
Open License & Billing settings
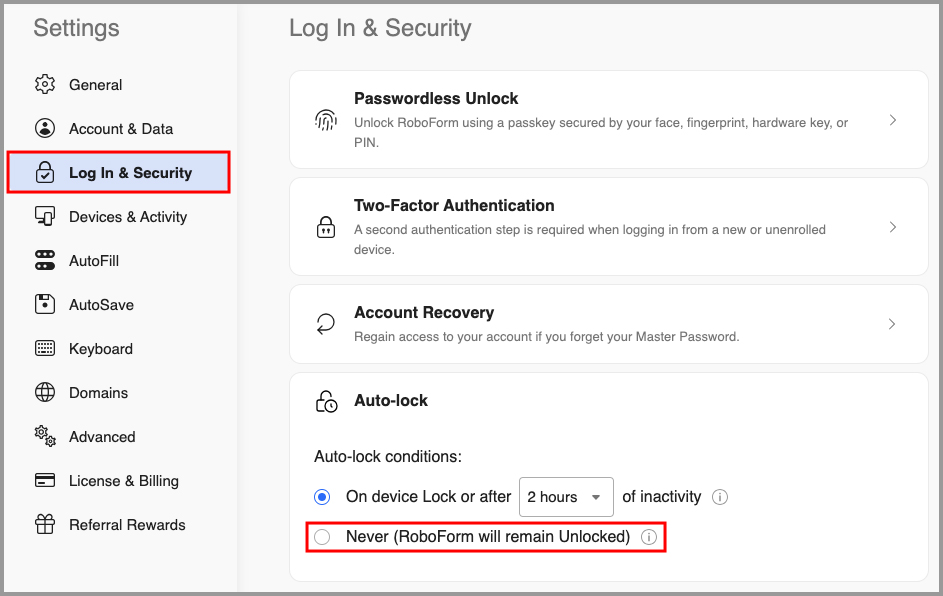click(x=123, y=481)
